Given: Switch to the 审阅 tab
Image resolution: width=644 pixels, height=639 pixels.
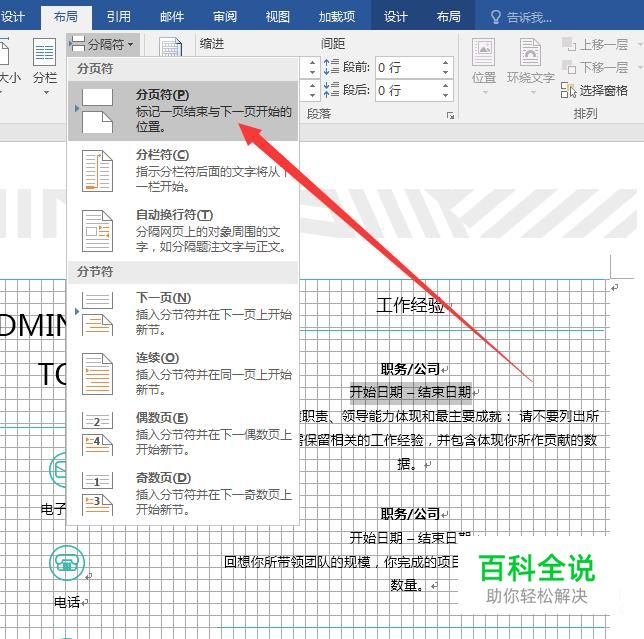Looking at the screenshot, I should (x=225, y=16).
